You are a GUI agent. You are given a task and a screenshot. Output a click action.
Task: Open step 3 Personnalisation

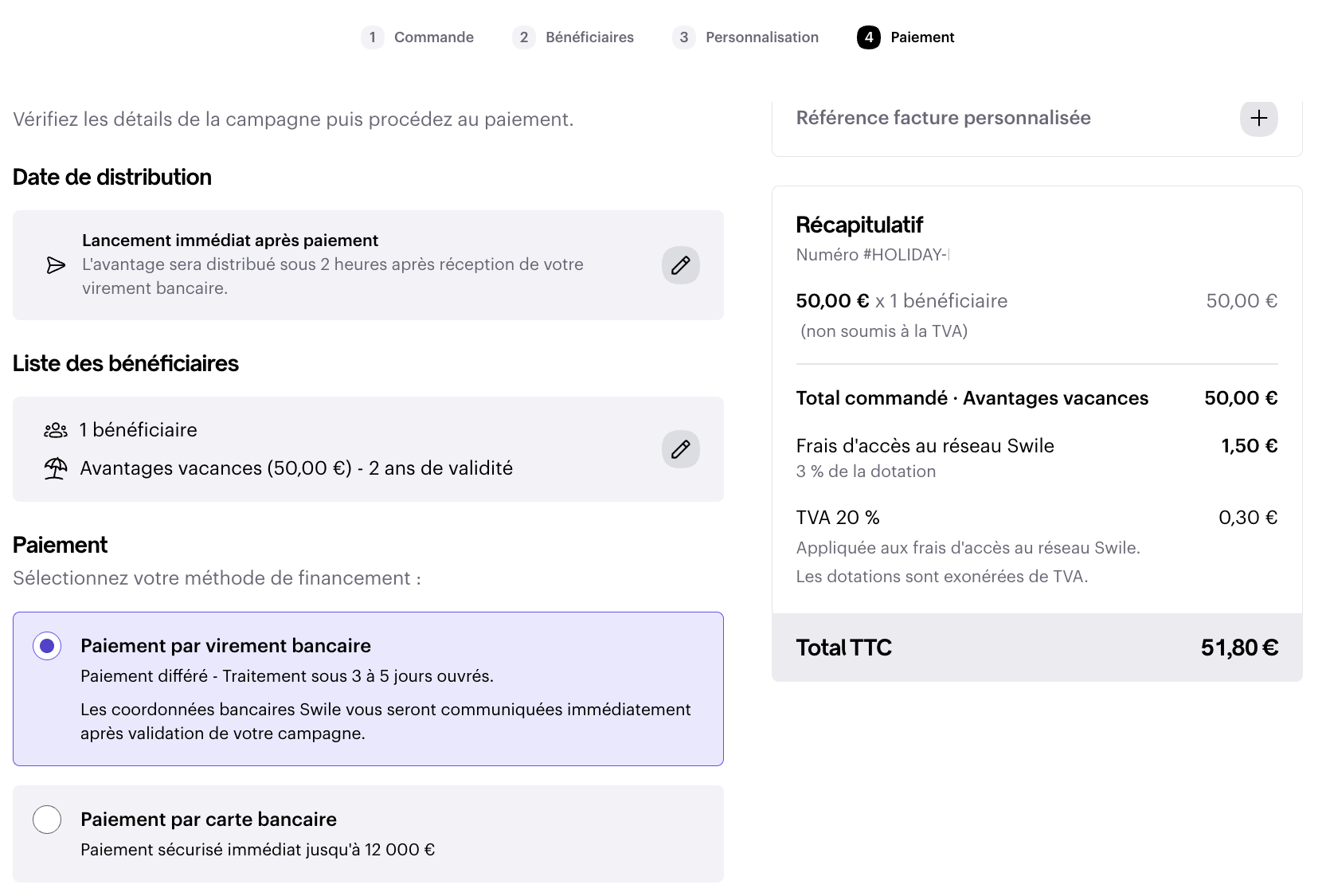[745, 37]
